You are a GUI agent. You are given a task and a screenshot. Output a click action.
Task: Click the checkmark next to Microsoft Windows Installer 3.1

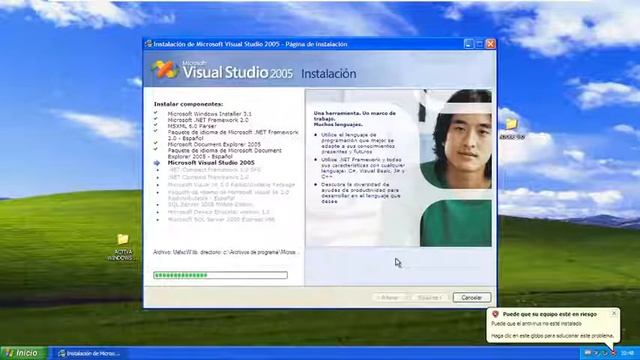click(156, 113)
